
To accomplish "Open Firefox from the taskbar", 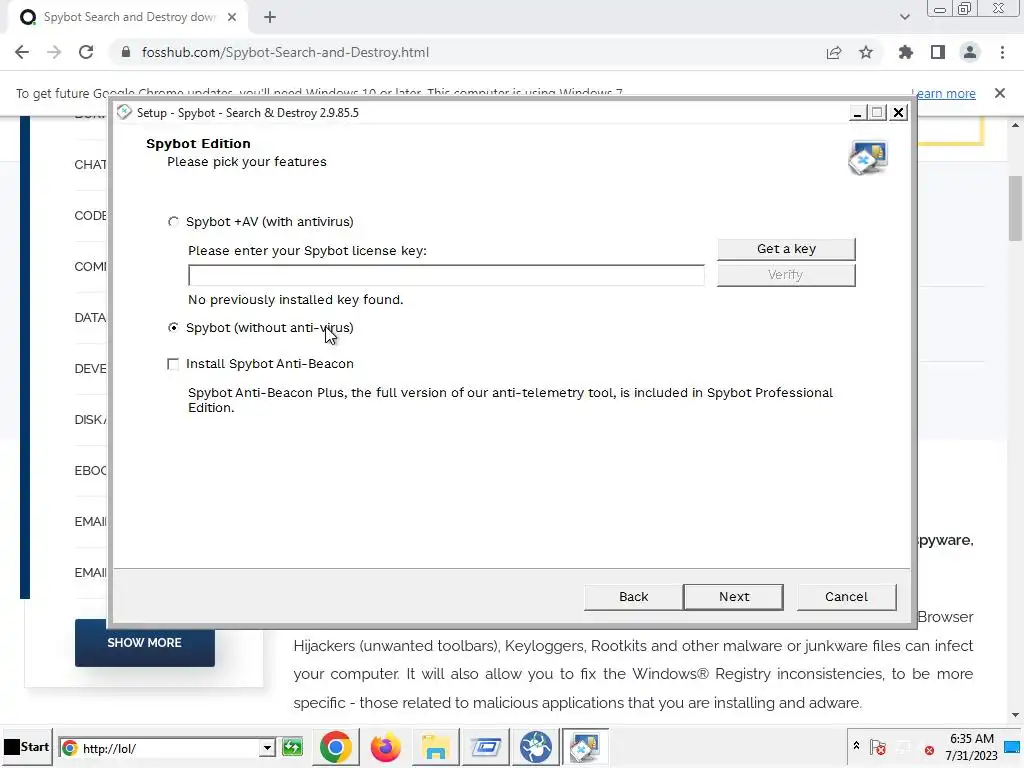I will click(x=385, y=747).
